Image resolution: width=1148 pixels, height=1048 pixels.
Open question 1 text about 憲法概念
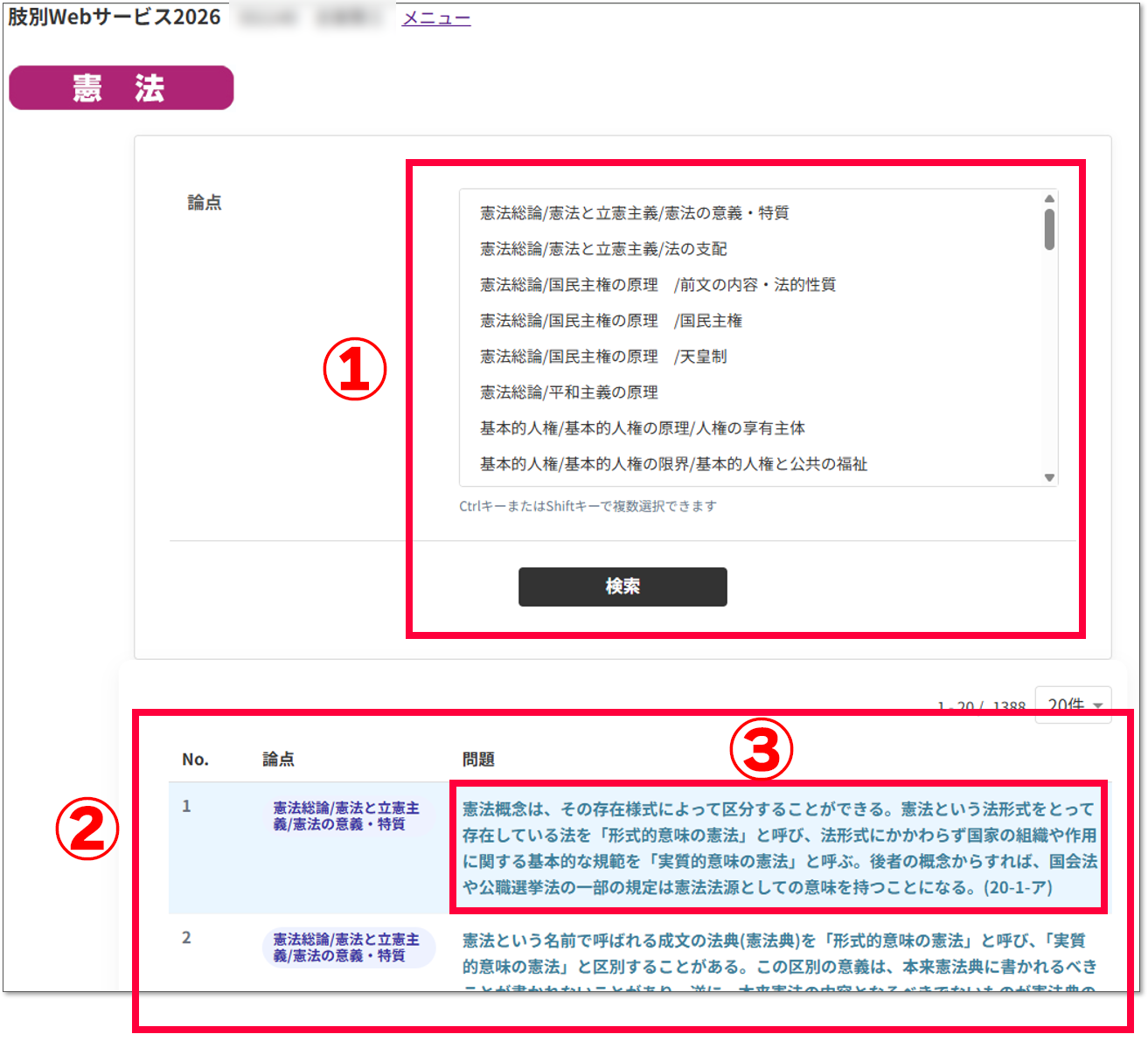coord(778,848)
